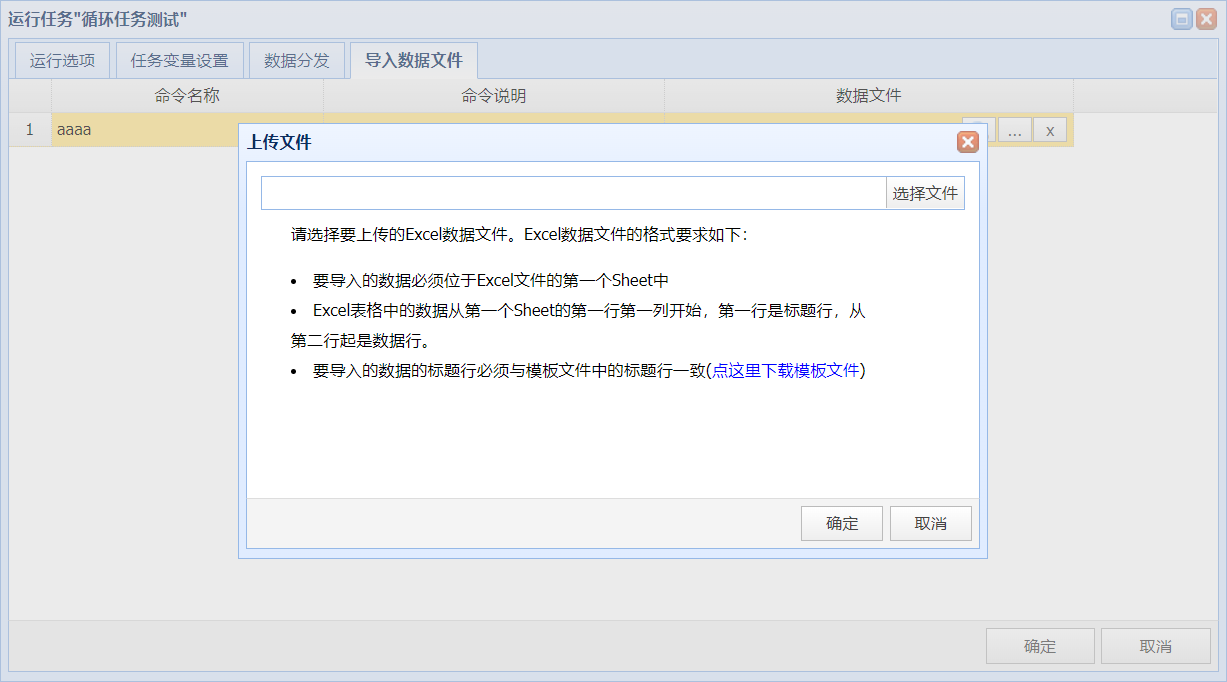
Task: Confirm upload with dialog 确定 button
Action: click(842, 523)
